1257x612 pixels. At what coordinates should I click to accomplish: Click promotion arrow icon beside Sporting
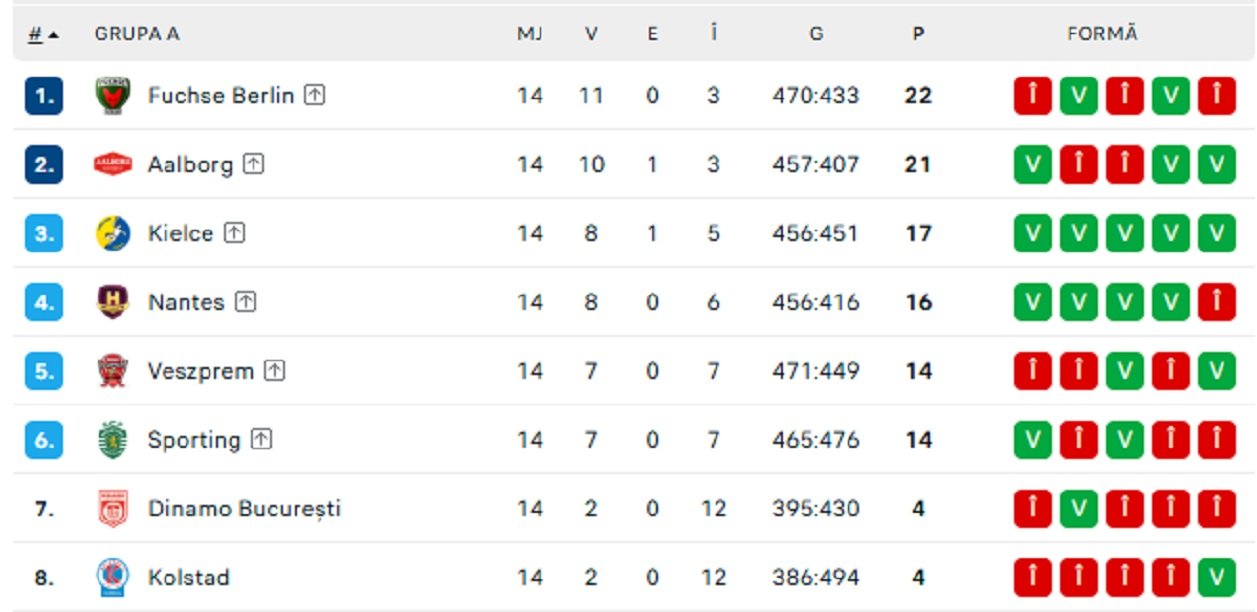point(262,439)
